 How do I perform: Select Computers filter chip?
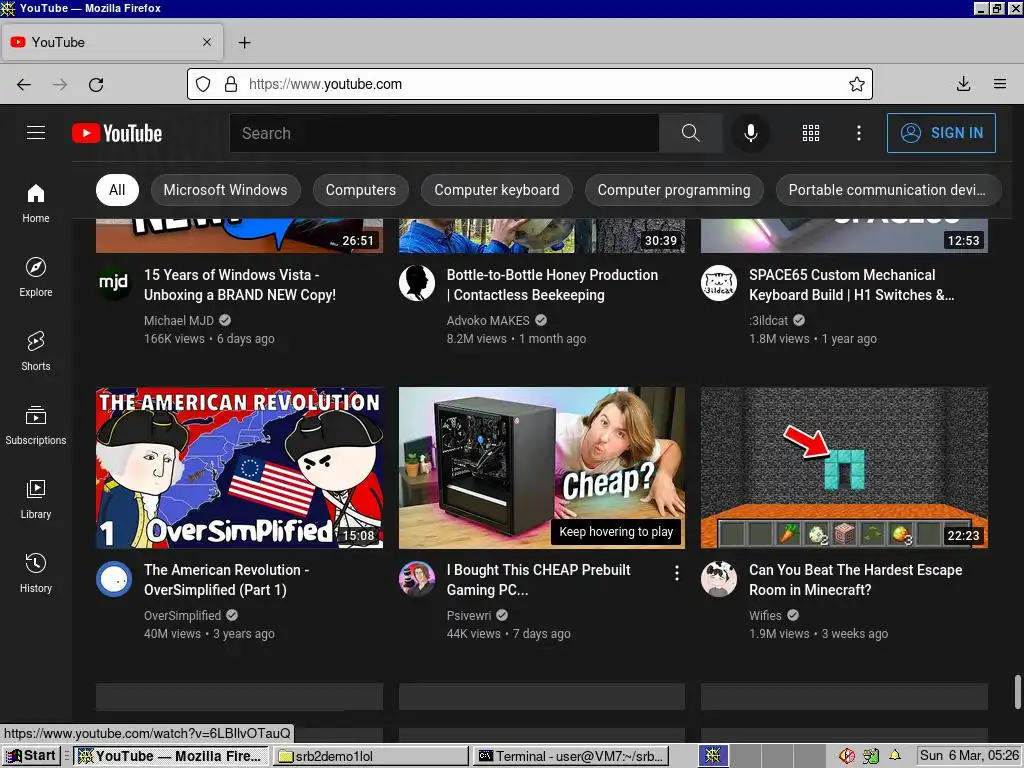coord(360,190)
